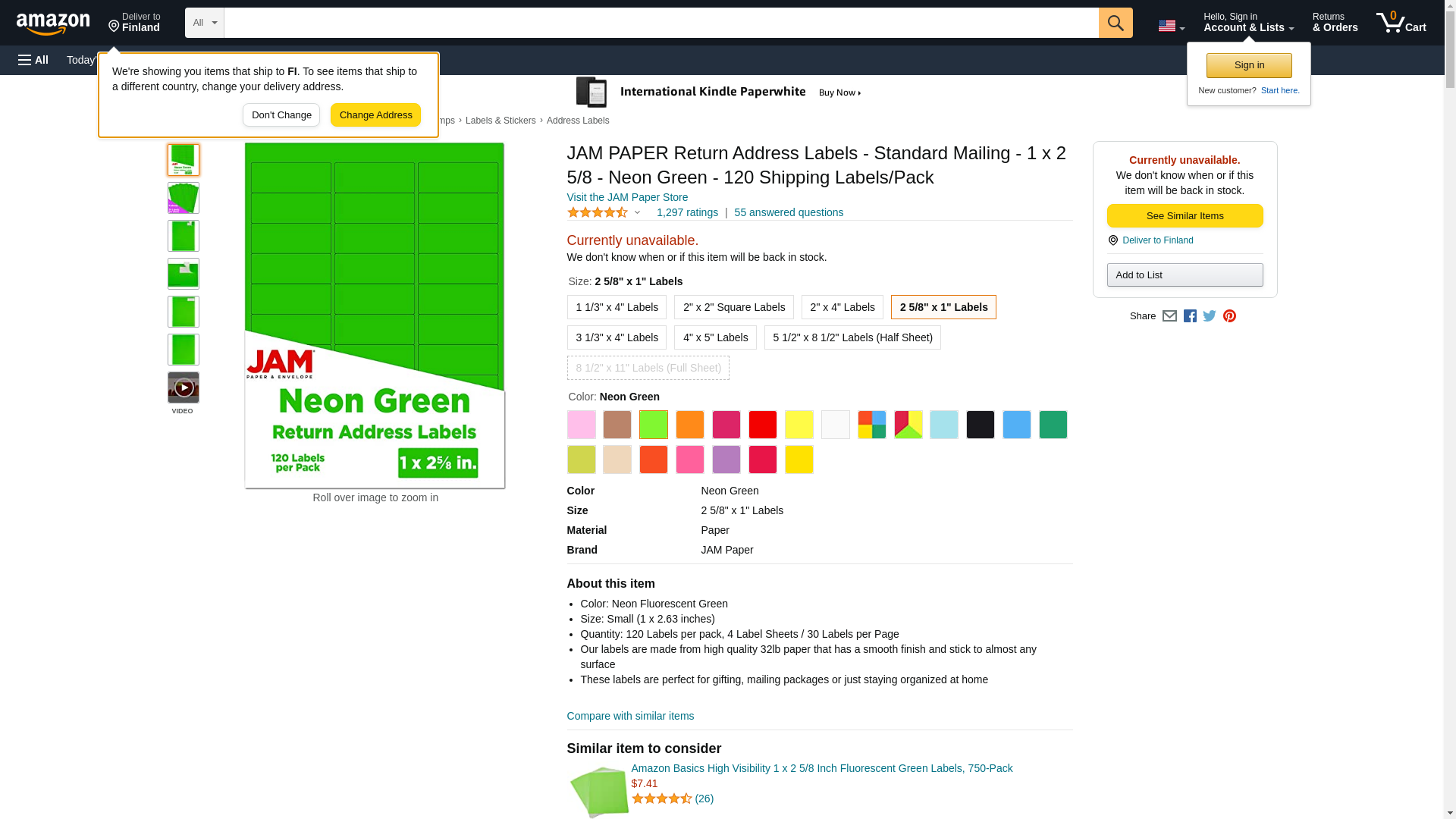
Task: Pick the 2" x 2" Square Labels option
Action: 733,307
